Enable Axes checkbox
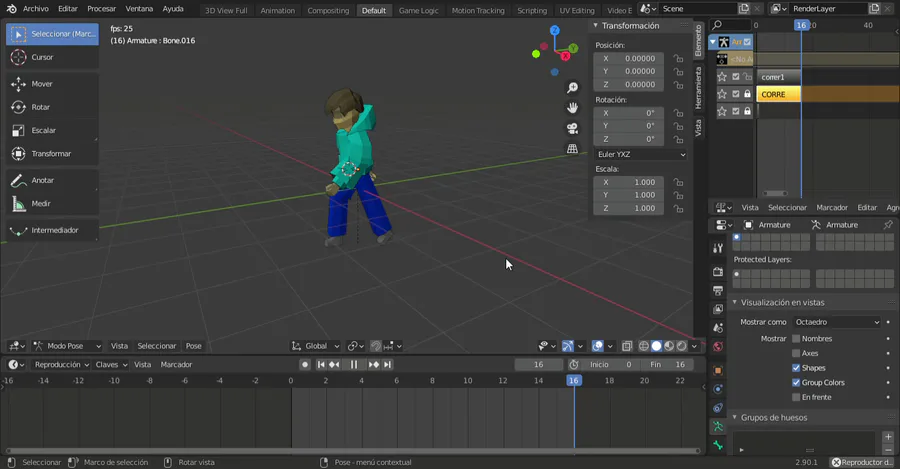The height and width of the screenshot is (469, 900). click(796, 353)
